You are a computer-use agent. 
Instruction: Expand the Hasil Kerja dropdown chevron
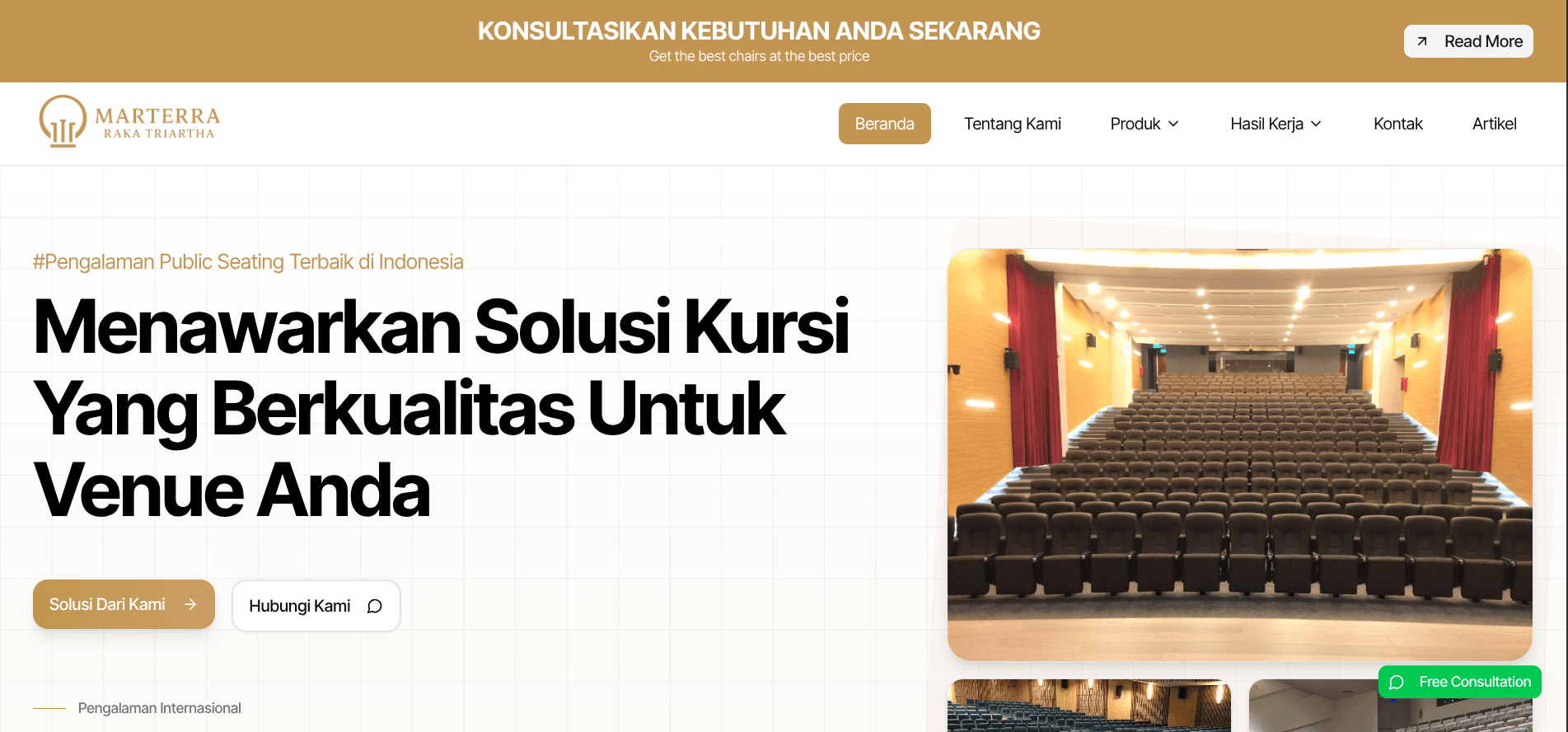pos(1316,124)
